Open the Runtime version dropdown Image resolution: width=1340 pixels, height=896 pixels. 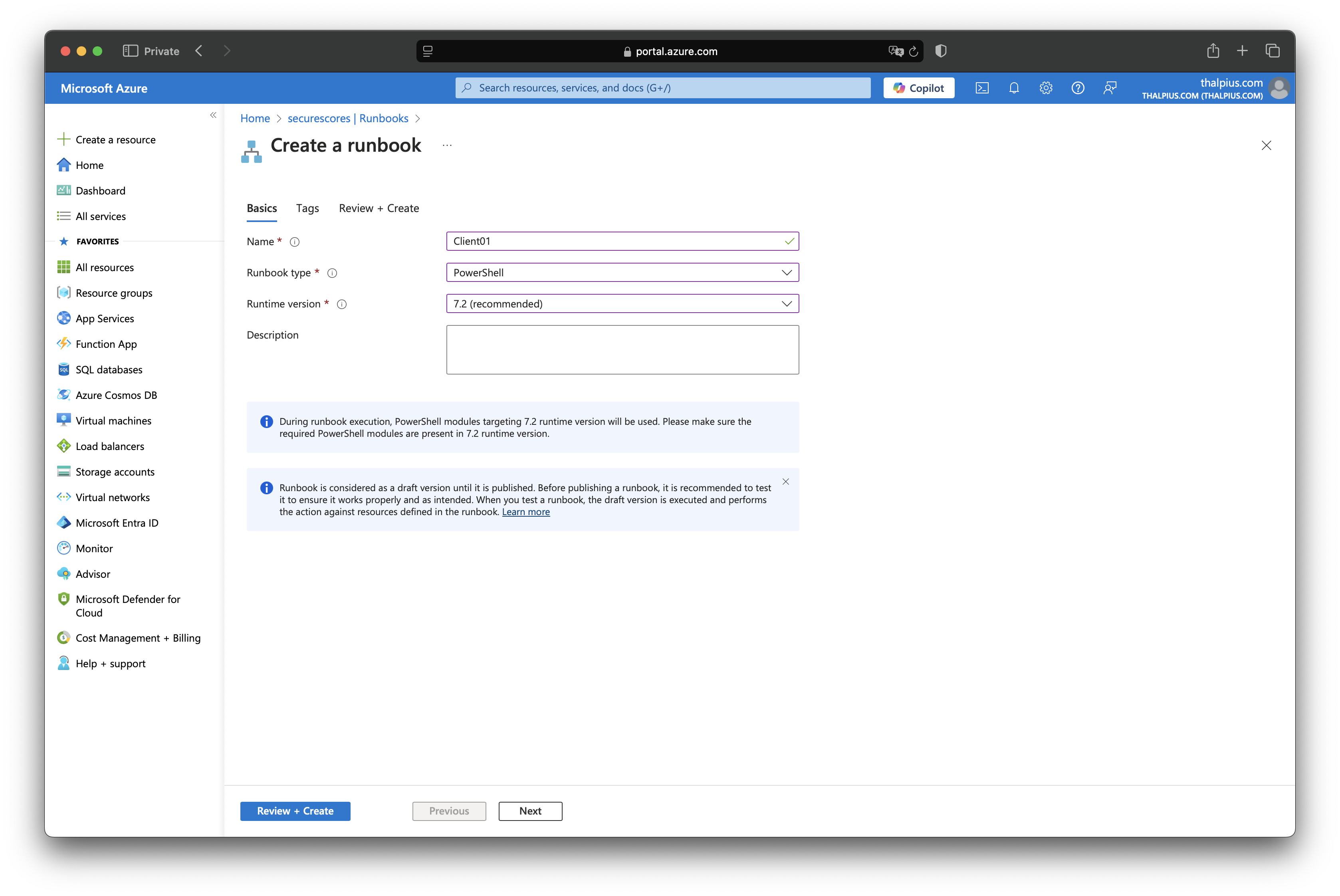pyautogui.click(x=787, y=303)
